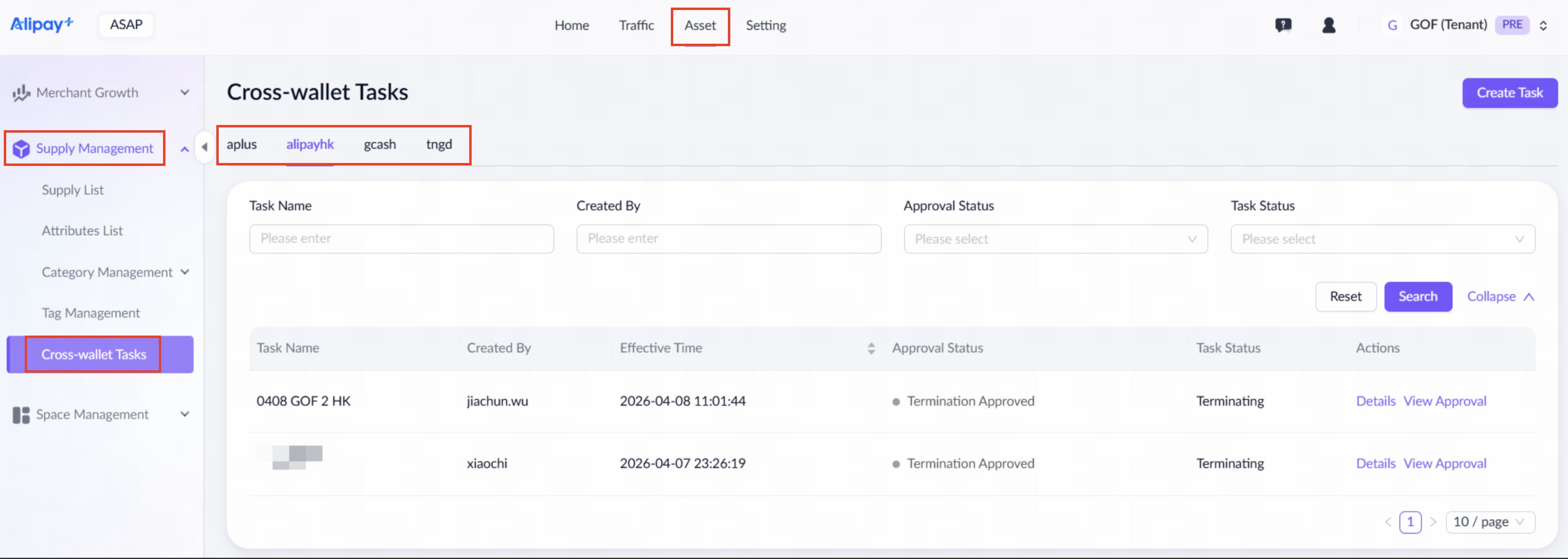Click the Space Management layout icon
This screenshot has height=559, width=1568.
[x=21, y=415]
